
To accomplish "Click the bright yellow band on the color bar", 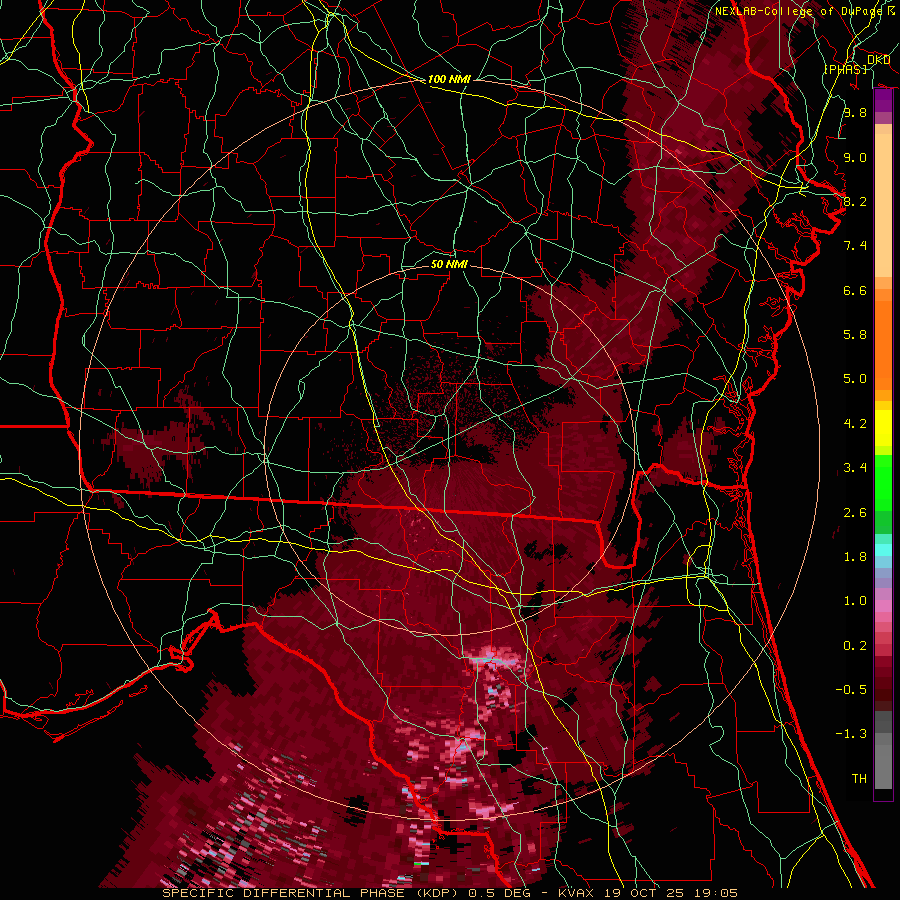I will (883, 428).
